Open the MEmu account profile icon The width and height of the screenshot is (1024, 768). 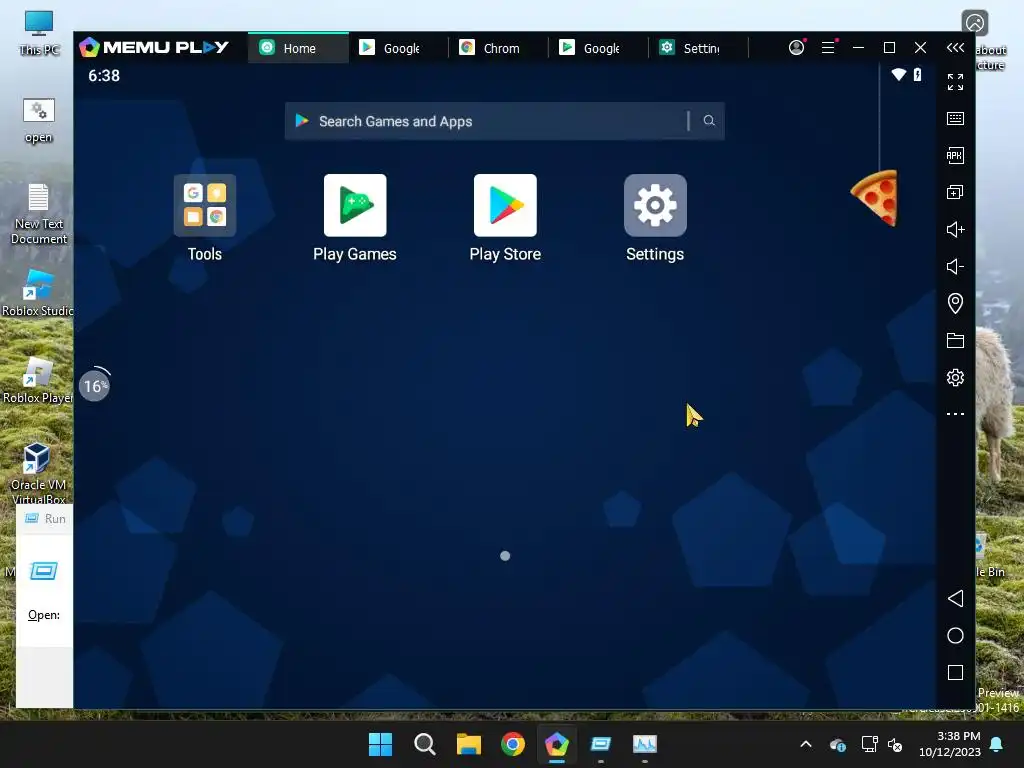pyautogui.click(x=796, y=48)
